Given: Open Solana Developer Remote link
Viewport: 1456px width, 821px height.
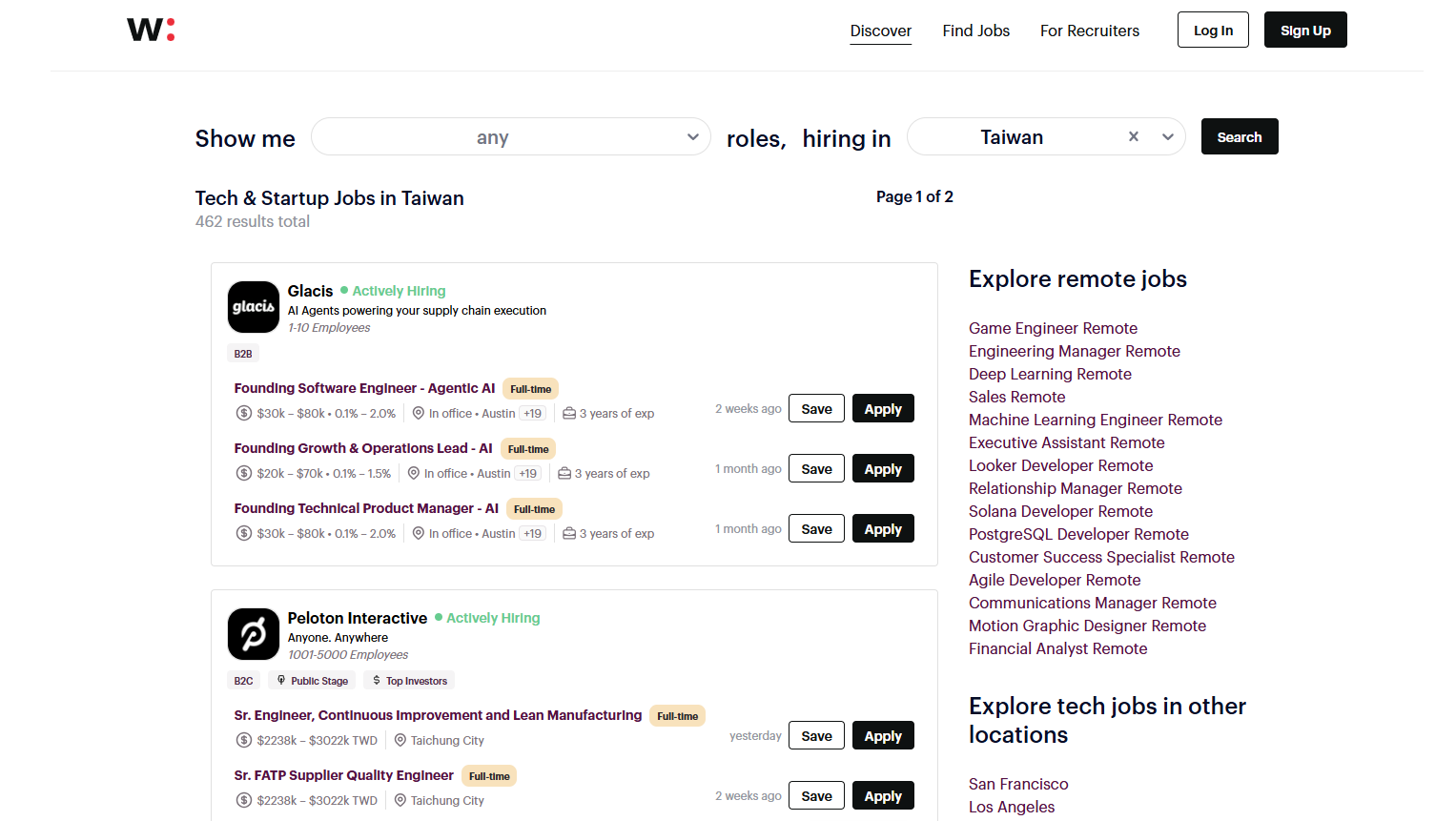Looking at the screenshot, I should 1061,511.
